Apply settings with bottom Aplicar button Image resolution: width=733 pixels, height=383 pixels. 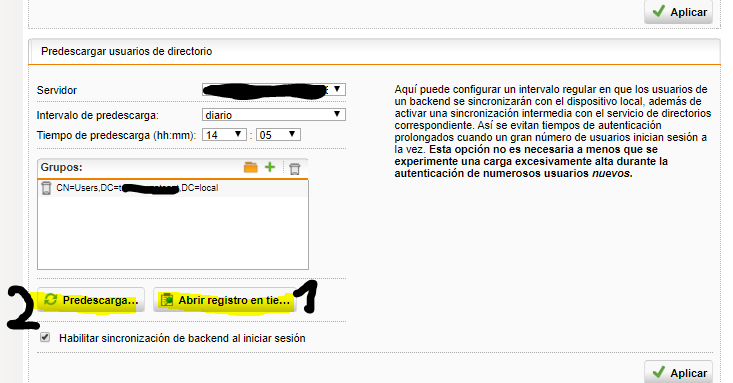[x=678, y=372]
